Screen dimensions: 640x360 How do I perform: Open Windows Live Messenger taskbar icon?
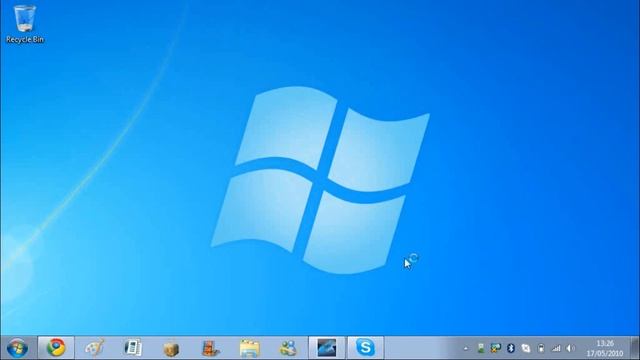[x=288, y=348]
